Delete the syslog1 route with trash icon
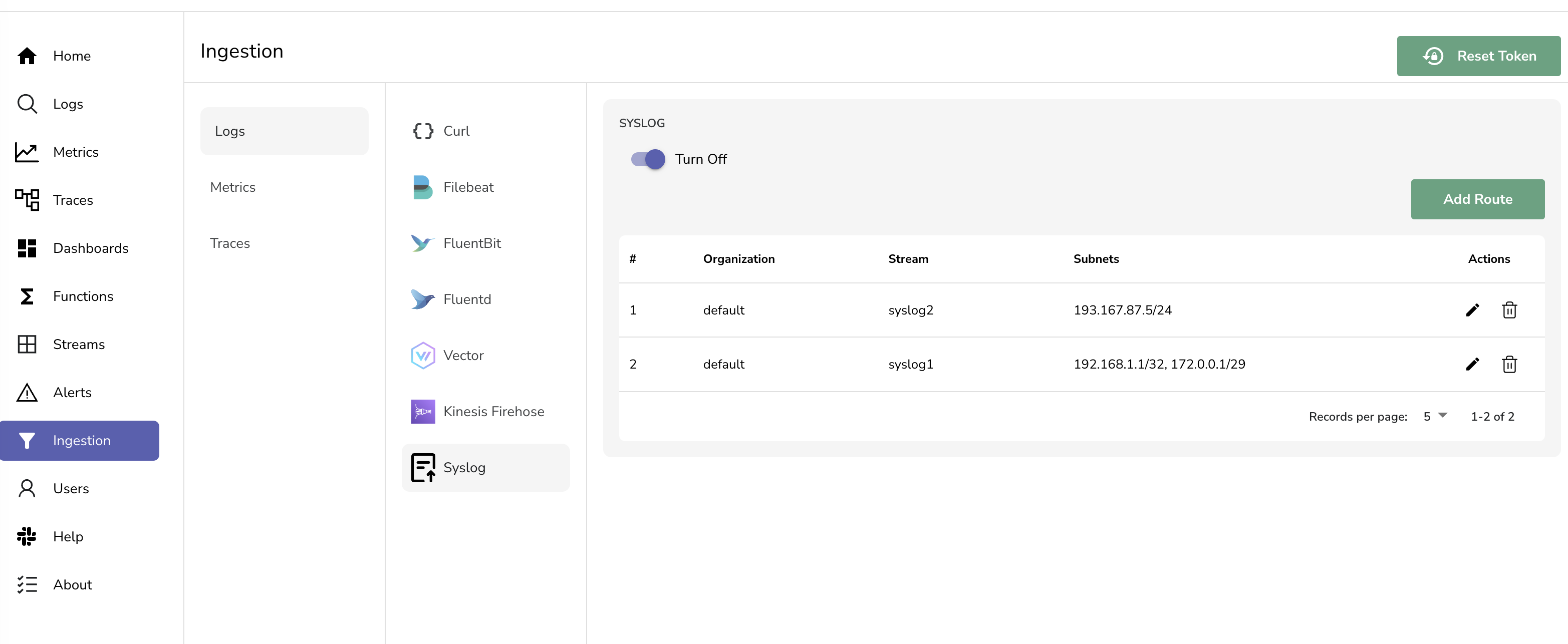Screen dimensions: 1568x644 pos(1509,364)
